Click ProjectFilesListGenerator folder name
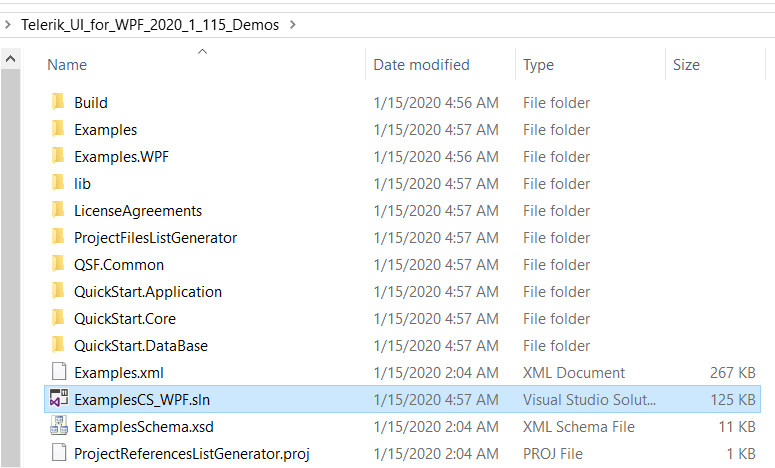775x468 pixels. pyautogui.click(x=156, y=238)
